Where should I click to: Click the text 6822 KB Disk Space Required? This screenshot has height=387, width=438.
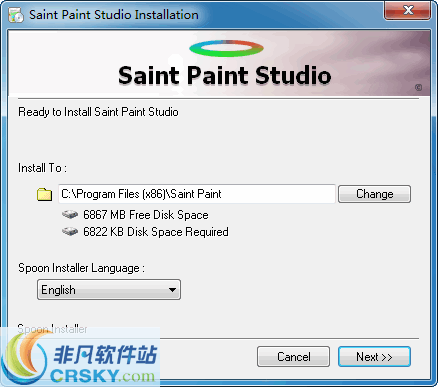coord(156,232)
